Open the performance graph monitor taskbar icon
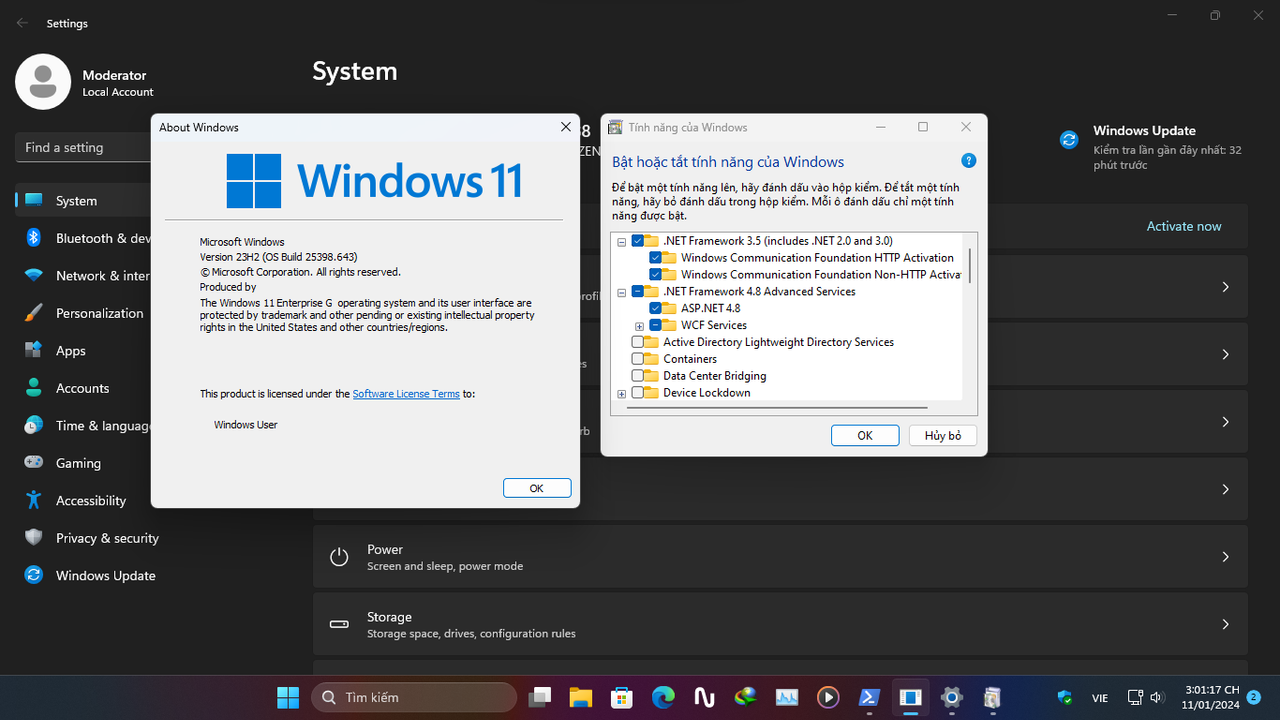 coord(787,697)
